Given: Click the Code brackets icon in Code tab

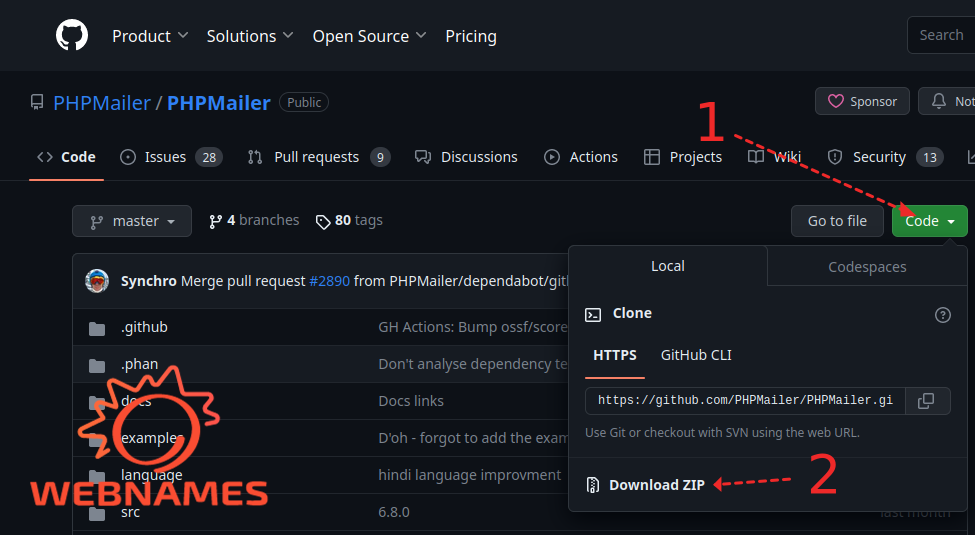Looking at the screenshot, I should tap(45, 157).
